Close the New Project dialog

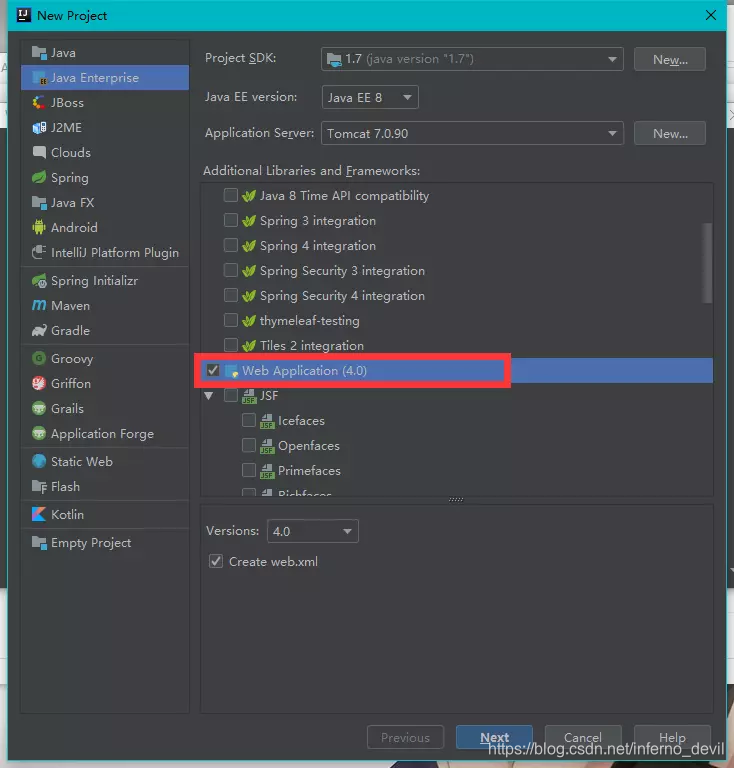[x=710, y=15]
